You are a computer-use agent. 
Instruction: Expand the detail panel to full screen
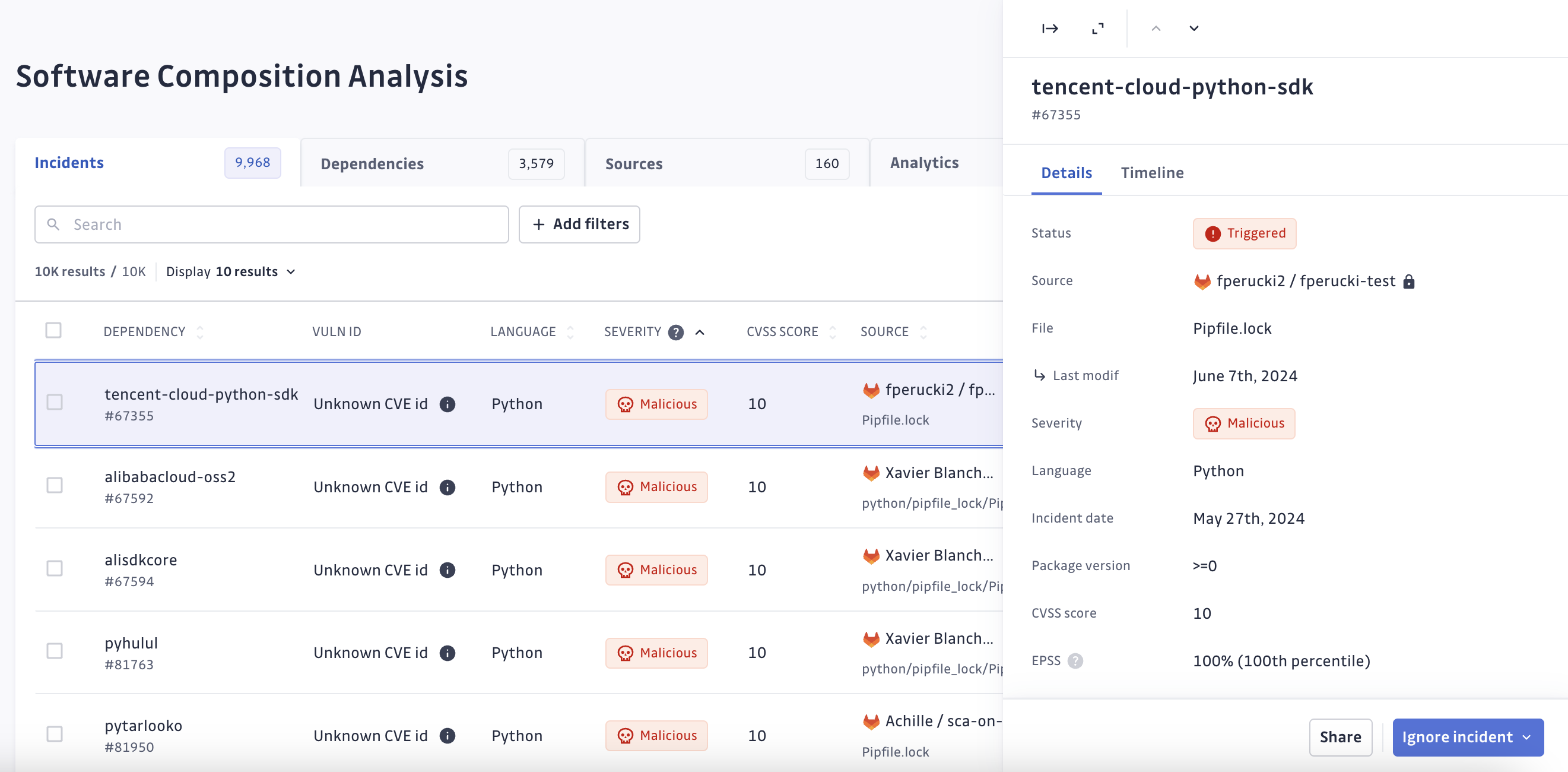pos(1097,29)
